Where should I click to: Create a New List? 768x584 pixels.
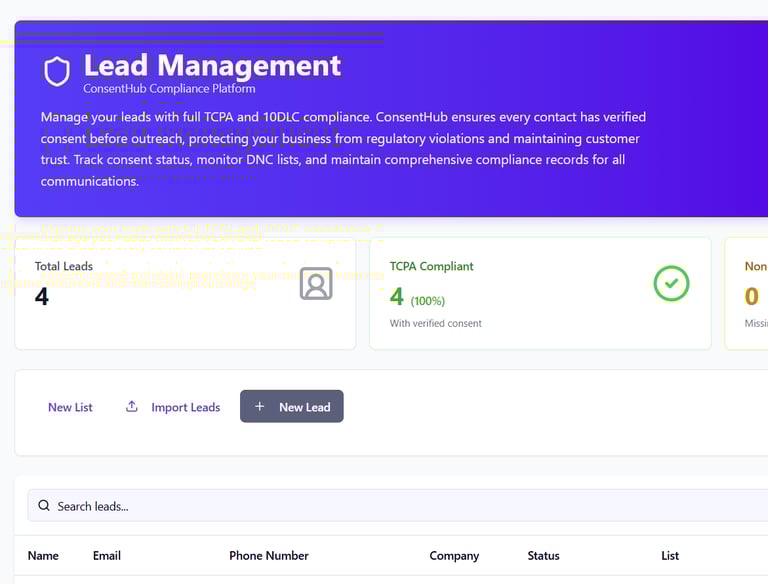(70, 407)
